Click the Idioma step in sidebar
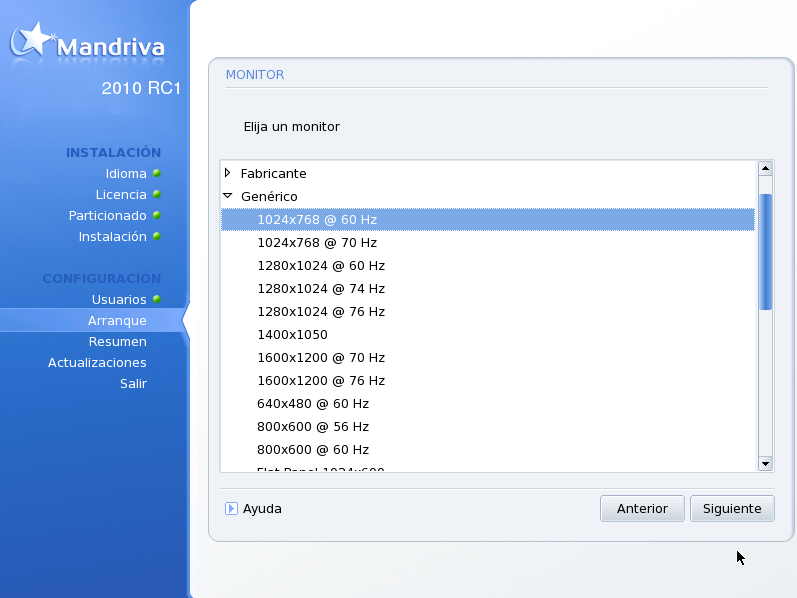The image size is (797, 598). tap(126, 173)
